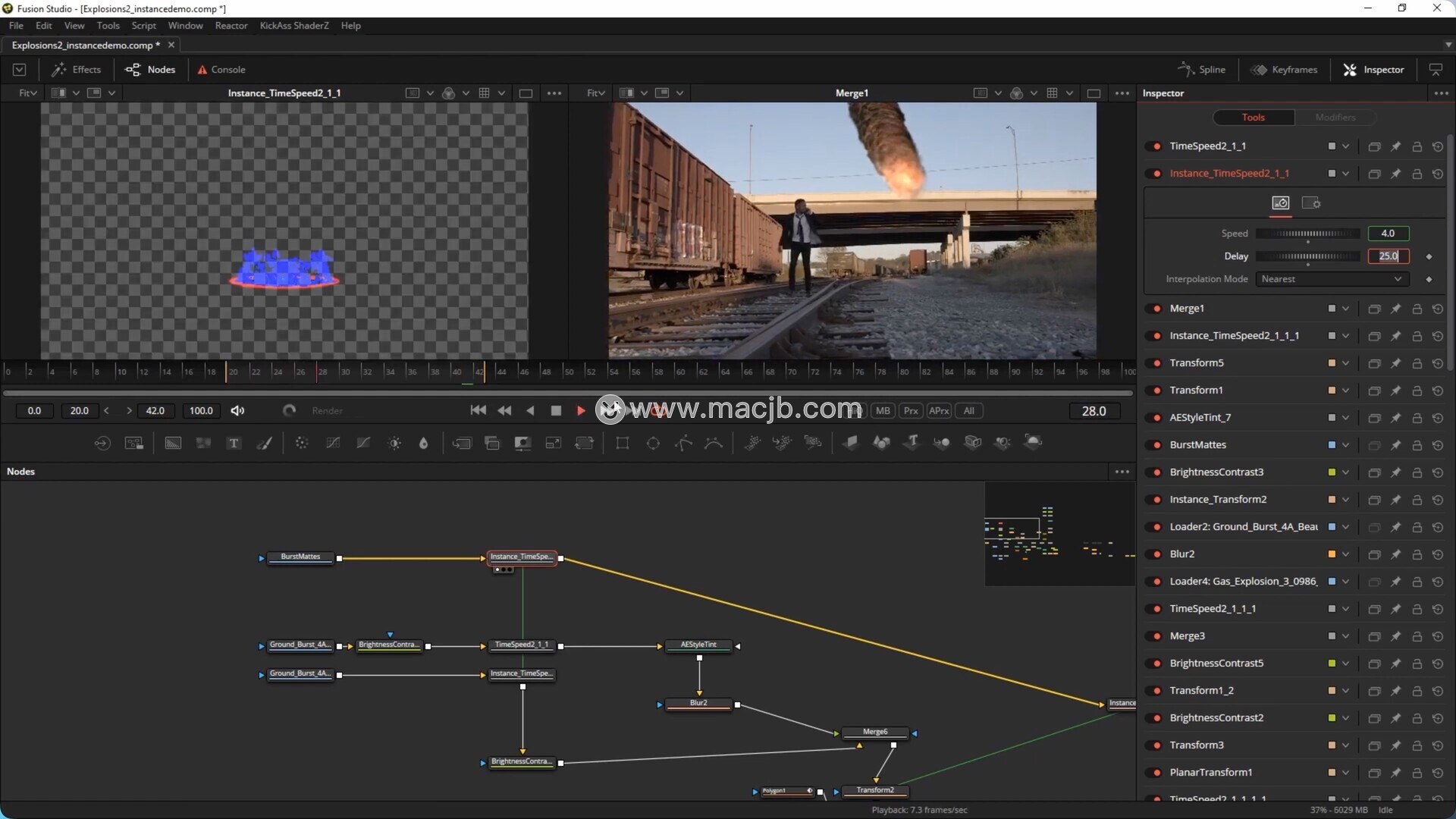This screenshot has height=819, width=1456.
Task: Toggle audio mute speaker icon
Action: (x=237, y=411)
